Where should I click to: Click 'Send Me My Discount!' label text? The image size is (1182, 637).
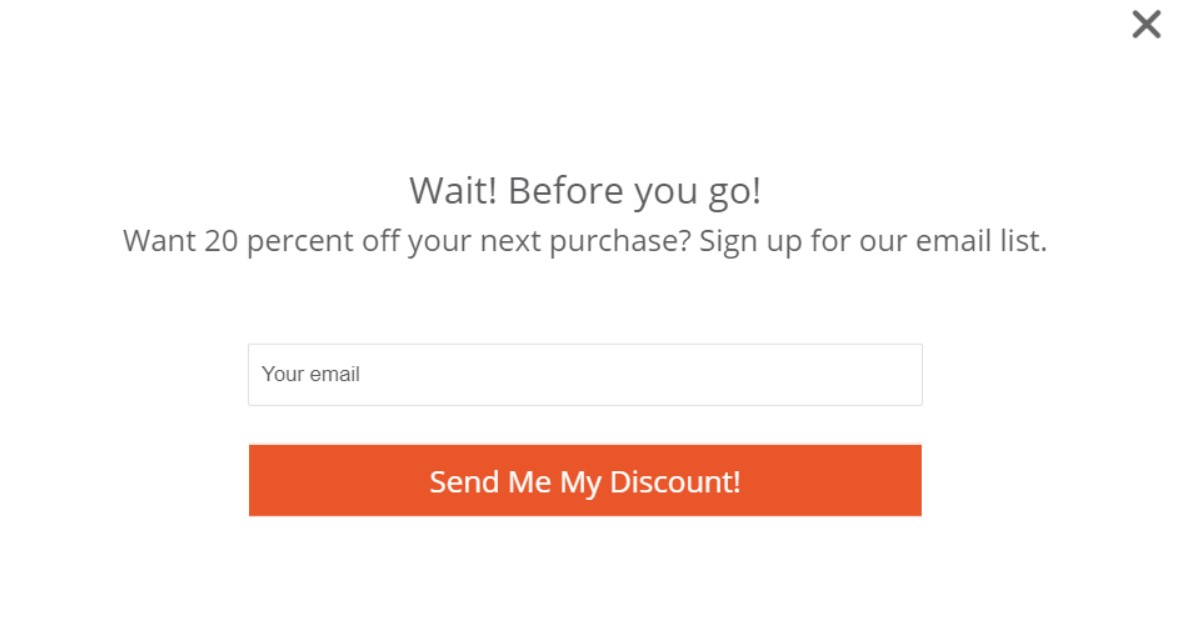point(585,482)
